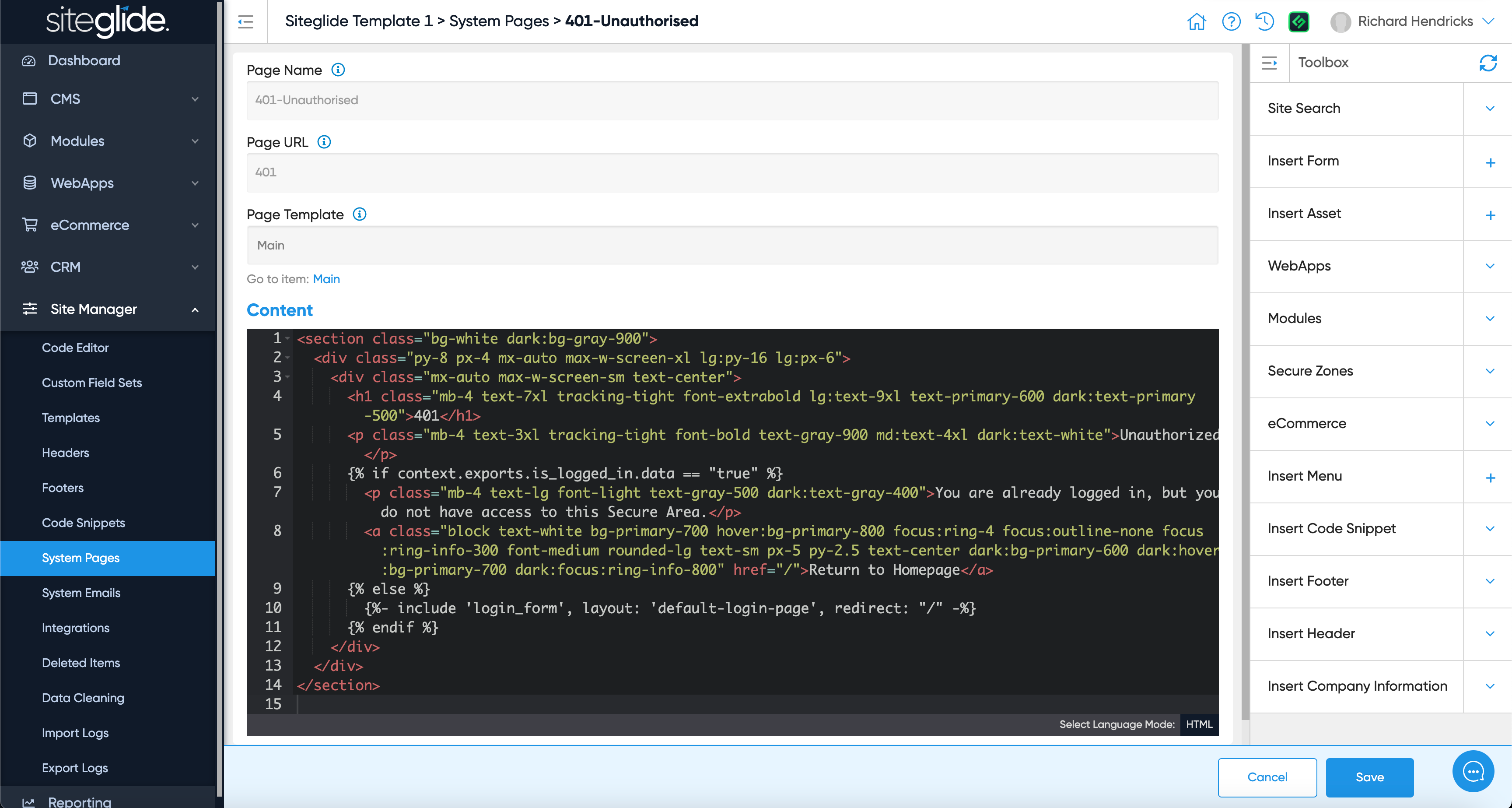
Task: Expand the Secure Zones toolbox section
Action: pyautogui.click(x=1489, y=371)
